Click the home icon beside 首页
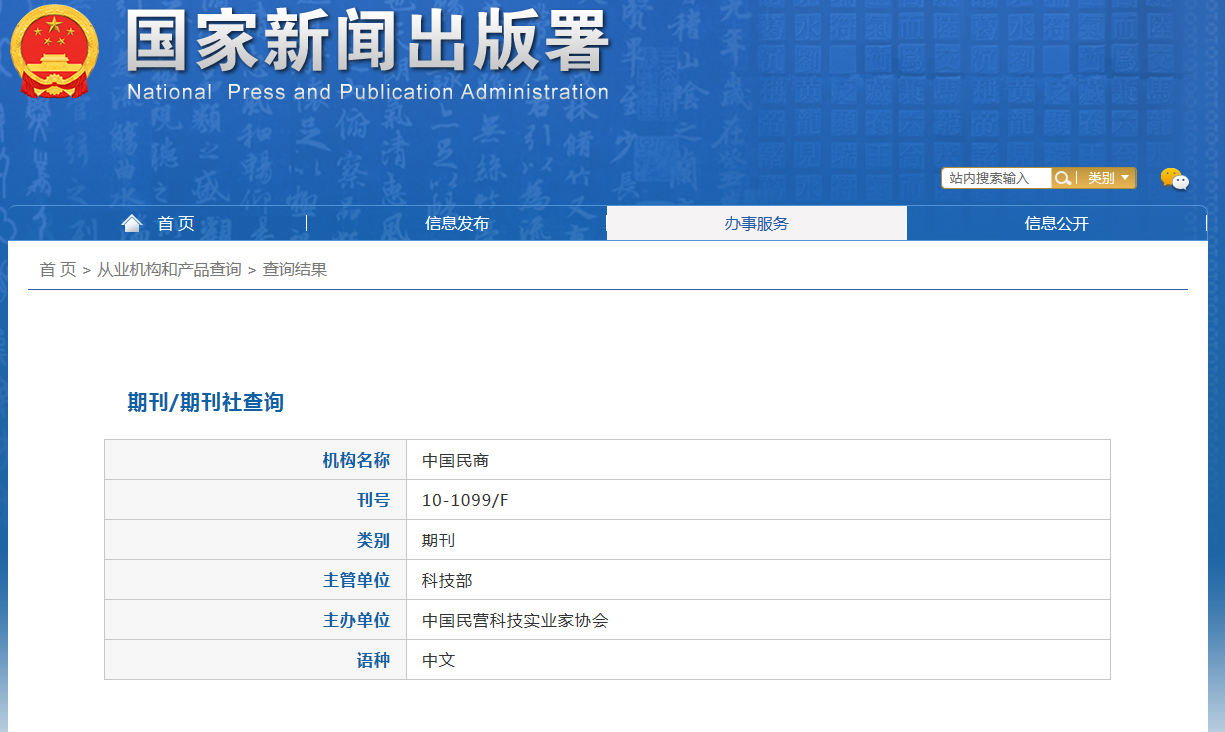The height and width of the screenshot is (732, 1225). coord(132,222)
